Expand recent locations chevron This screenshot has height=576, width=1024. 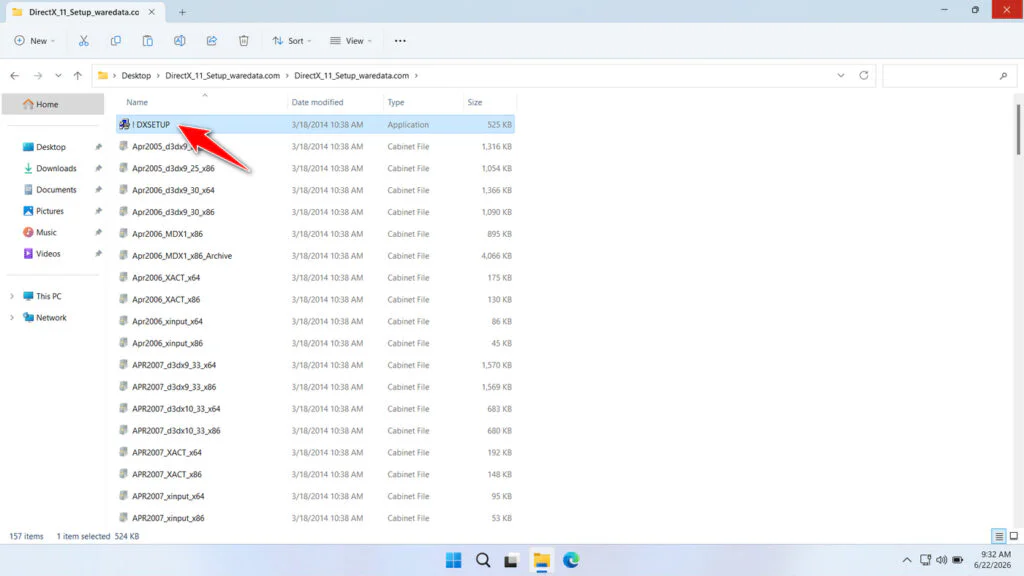tap(58, 76)
